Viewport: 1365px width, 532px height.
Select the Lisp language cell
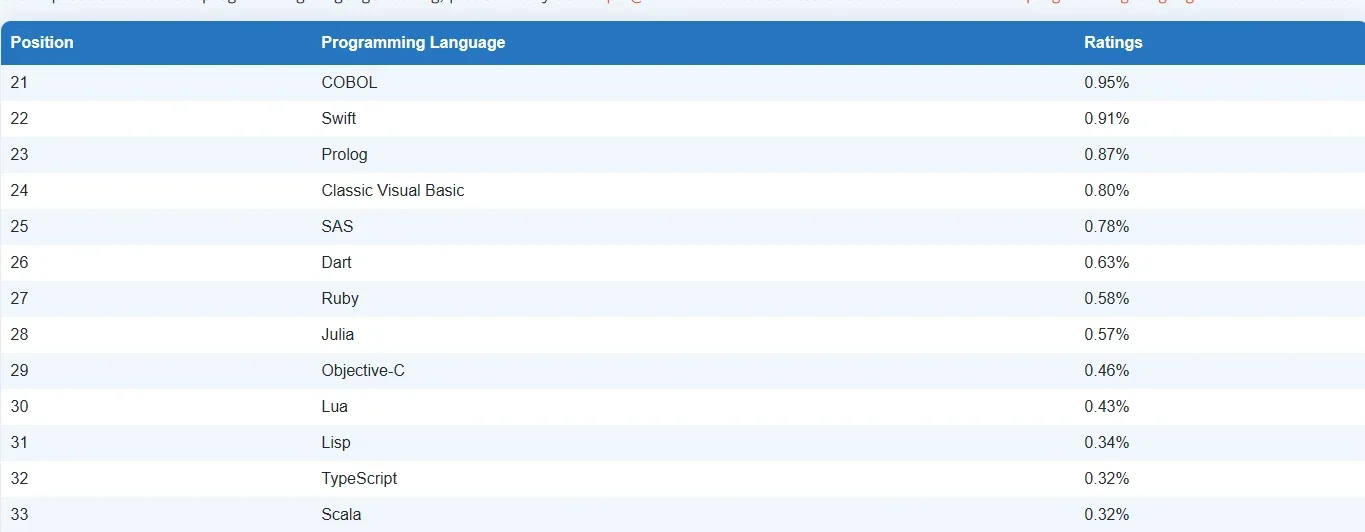[x=336, y=443]
